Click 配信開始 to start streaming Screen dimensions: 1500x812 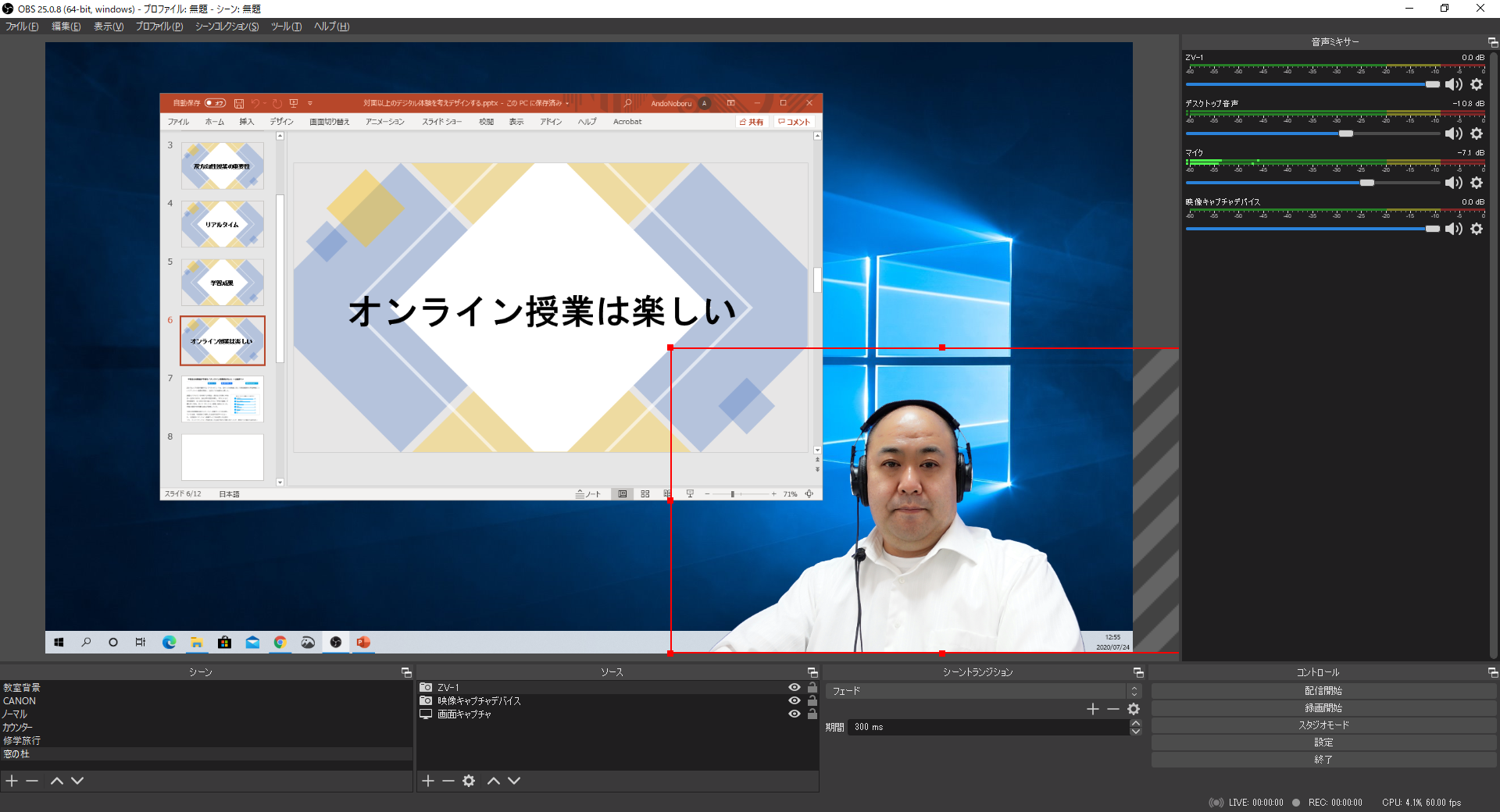[1323, 691]
